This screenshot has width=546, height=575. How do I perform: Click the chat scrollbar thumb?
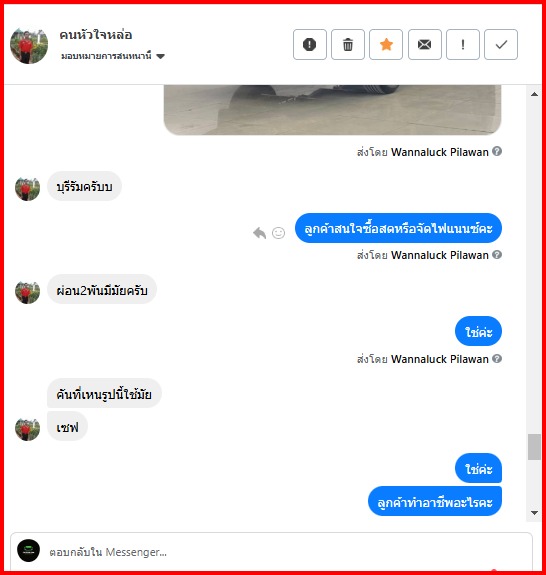[534, 447]
